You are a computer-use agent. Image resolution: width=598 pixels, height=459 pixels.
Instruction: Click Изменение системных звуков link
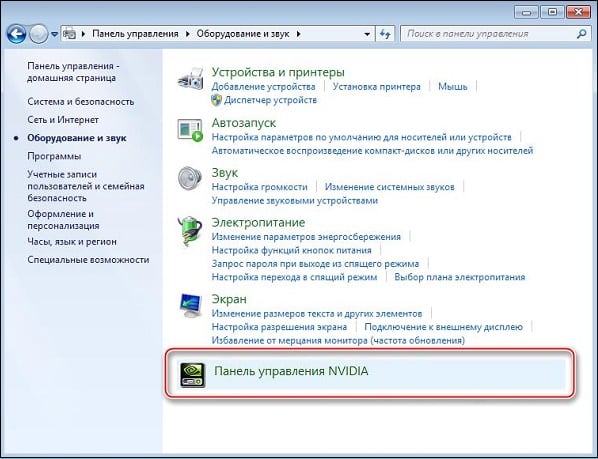click(389, 187)
